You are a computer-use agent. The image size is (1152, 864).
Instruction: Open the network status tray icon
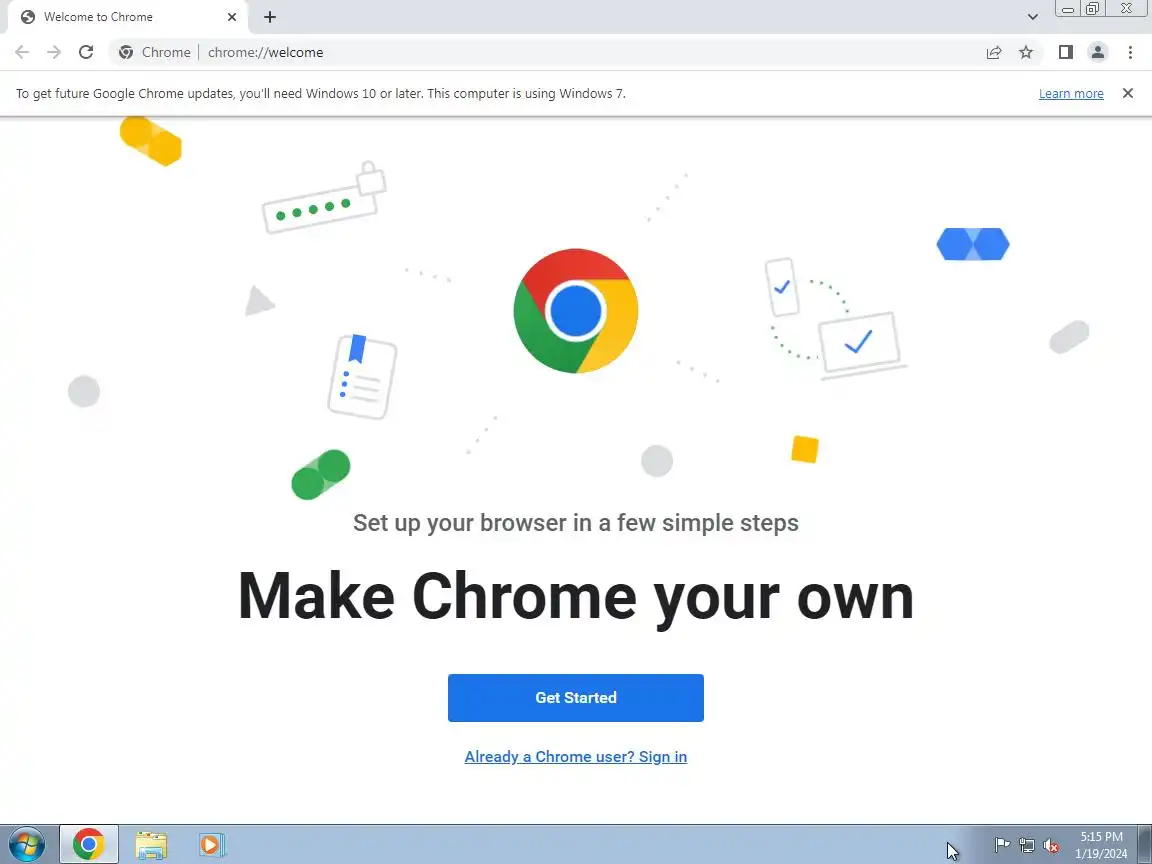tap(1027, 846)
